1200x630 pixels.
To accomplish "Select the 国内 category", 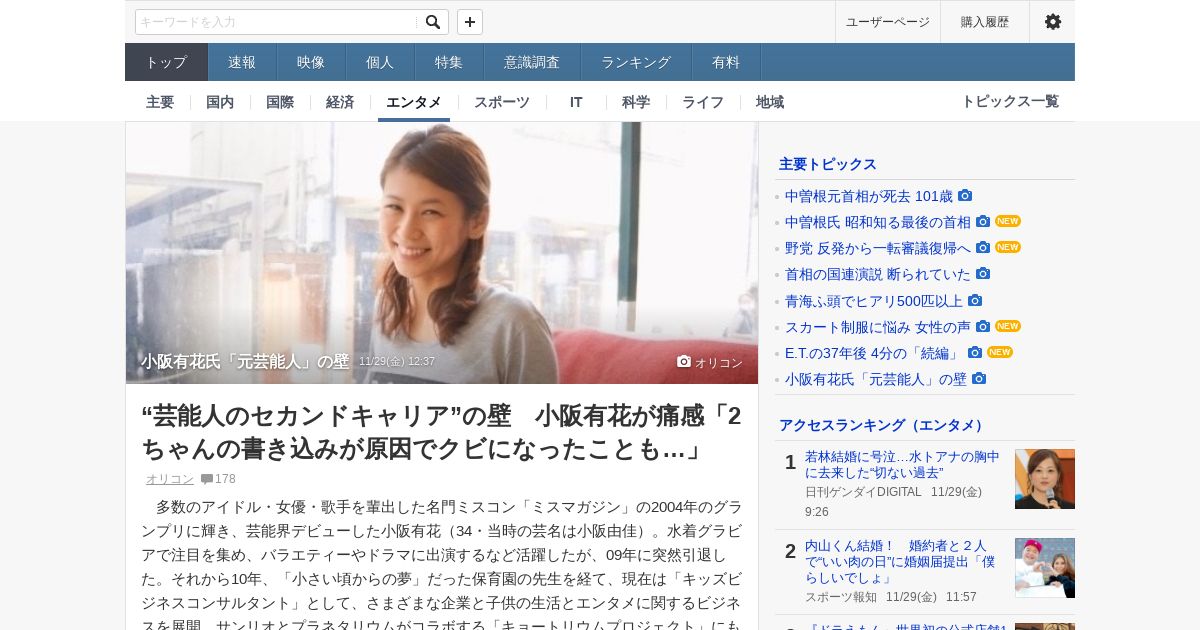I will point(220,102).
